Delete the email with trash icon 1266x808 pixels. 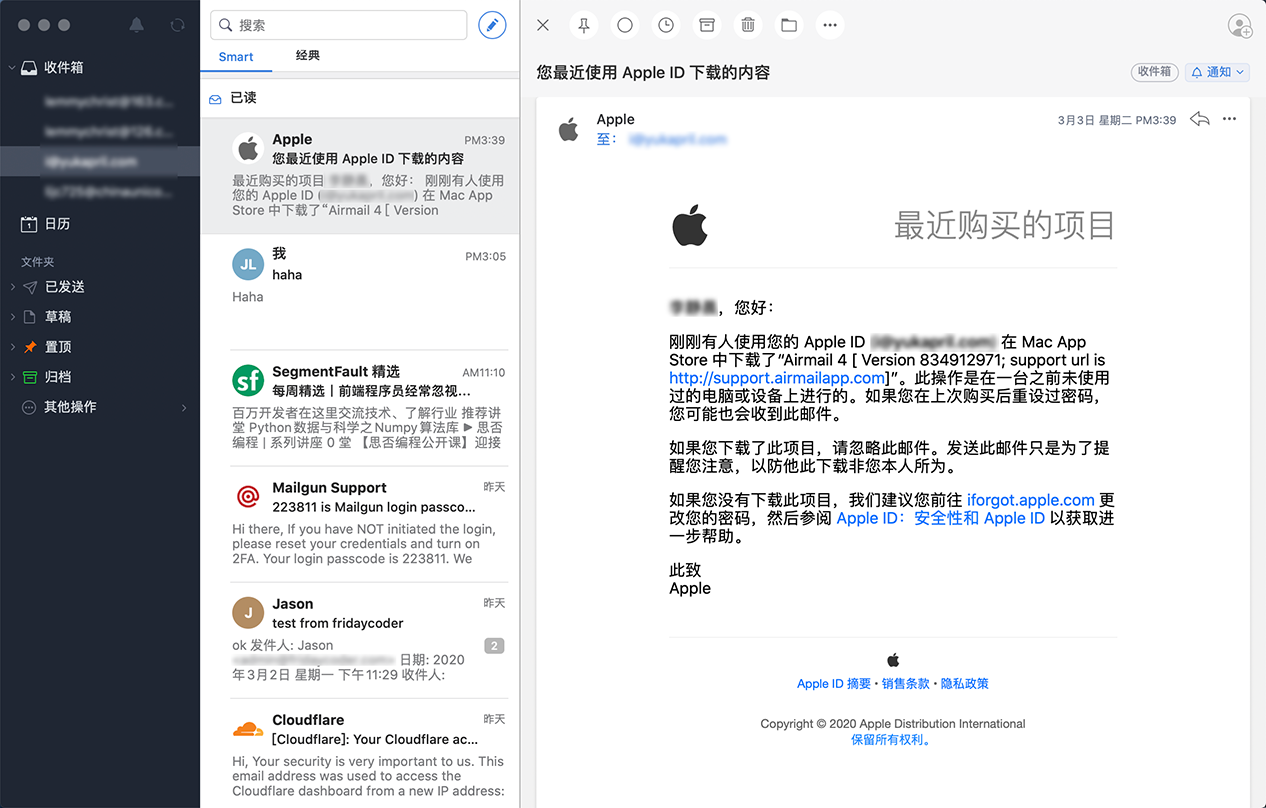pyautogui.click(x=747, y=25)
